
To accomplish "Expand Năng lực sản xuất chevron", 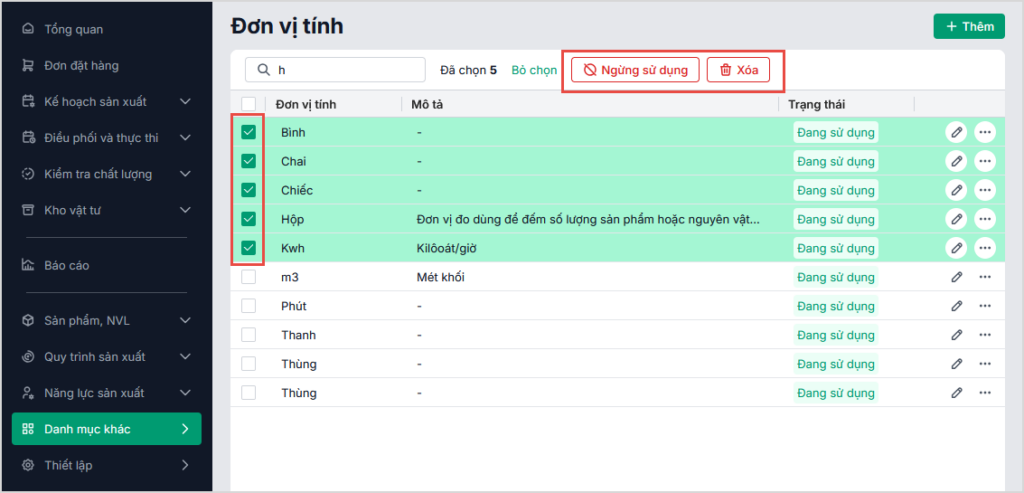I will tap(185, 392).
